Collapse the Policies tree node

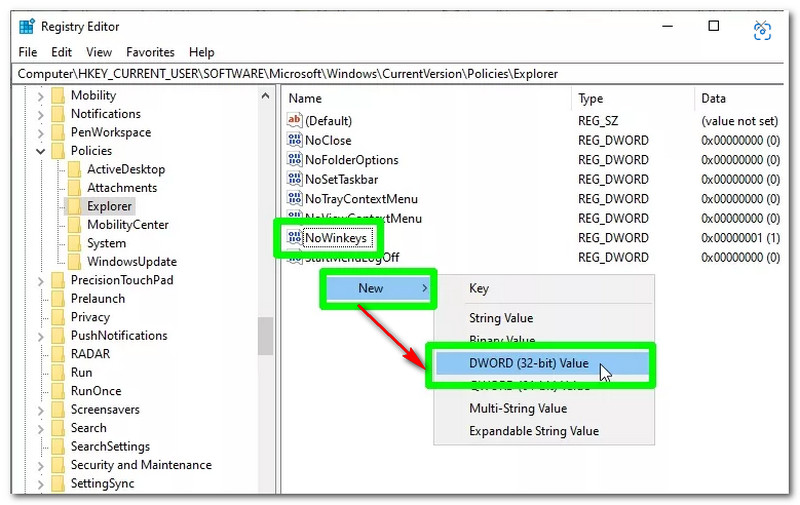(x=40, y=152)
